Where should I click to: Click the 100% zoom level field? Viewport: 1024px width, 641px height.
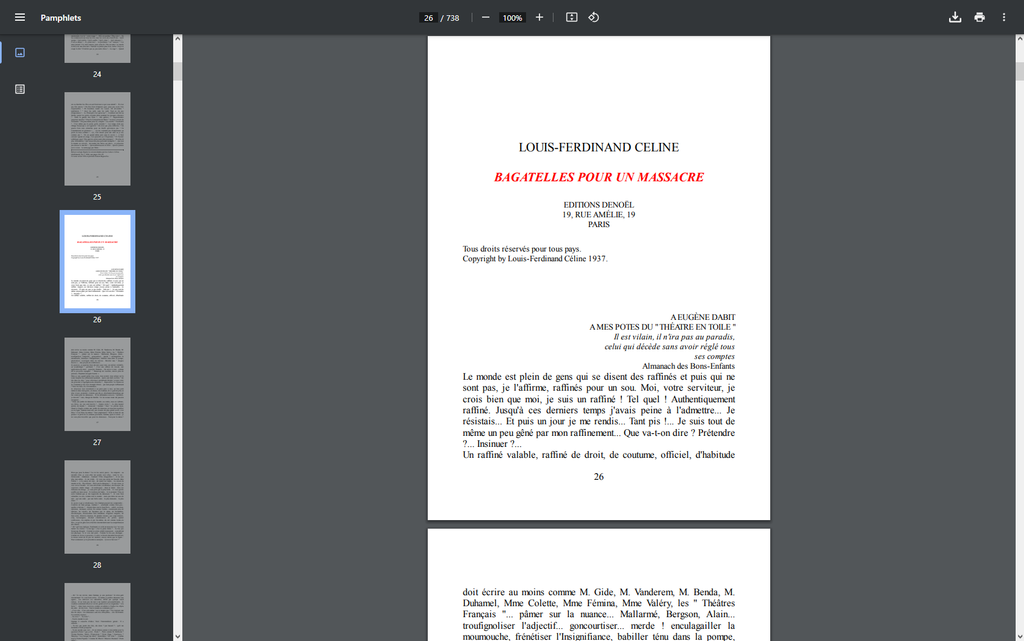click(512, 18)
